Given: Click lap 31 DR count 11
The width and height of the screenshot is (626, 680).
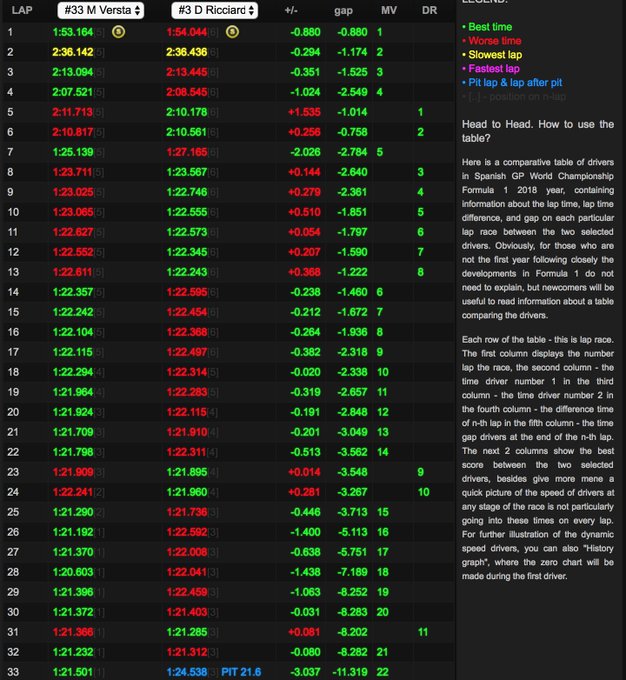Looking at the screenshot, I should 423,632.
